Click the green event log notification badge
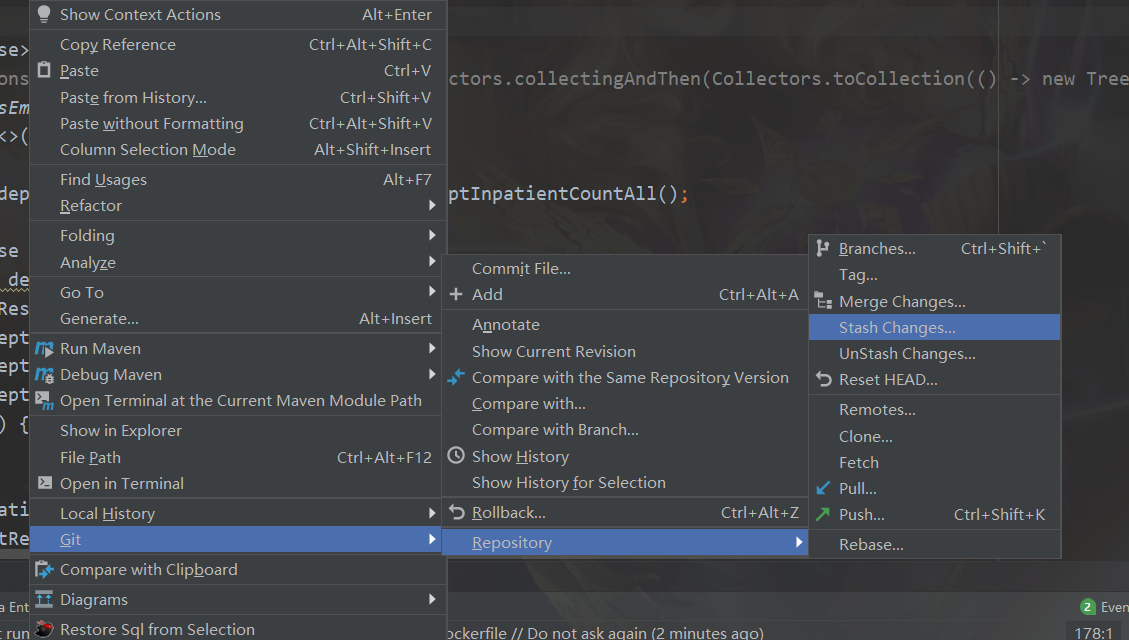 coord(1088,607)
